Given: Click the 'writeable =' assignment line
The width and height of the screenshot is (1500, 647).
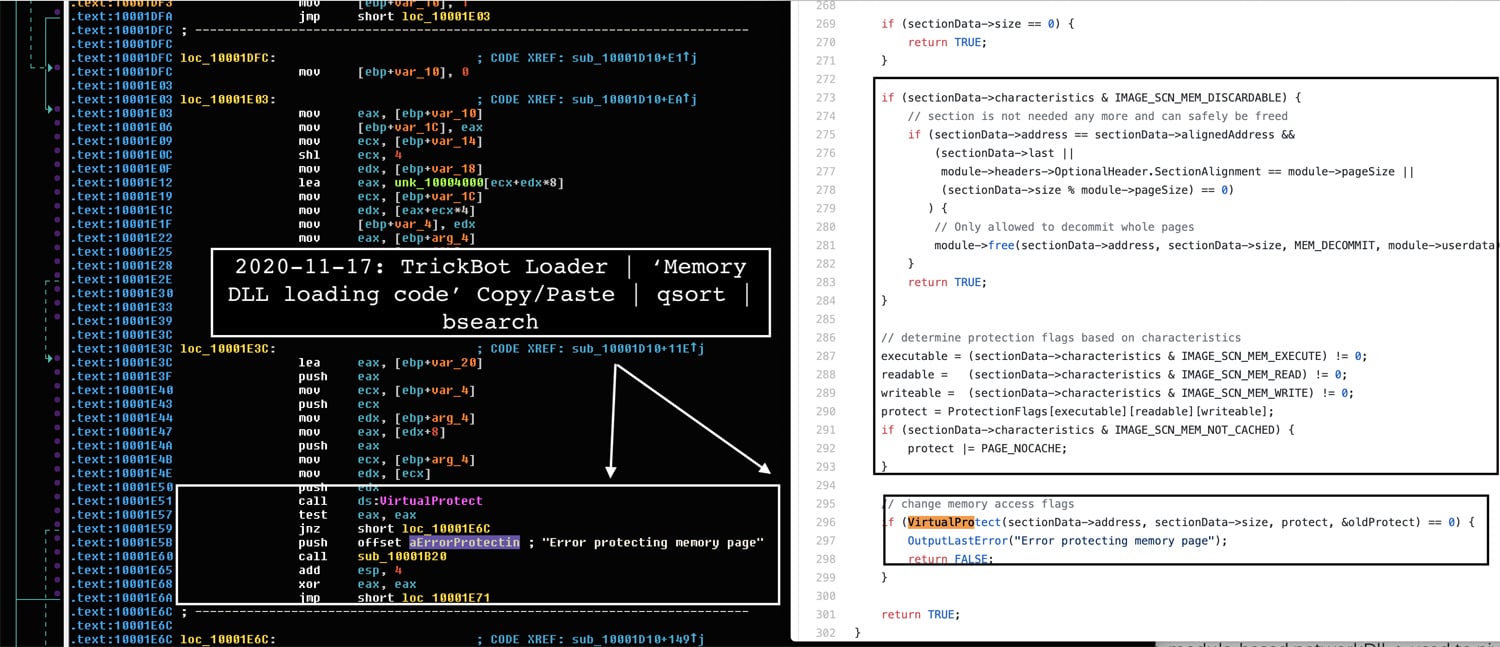Looking at the screenshot, I should click(x=1117, y=393).
